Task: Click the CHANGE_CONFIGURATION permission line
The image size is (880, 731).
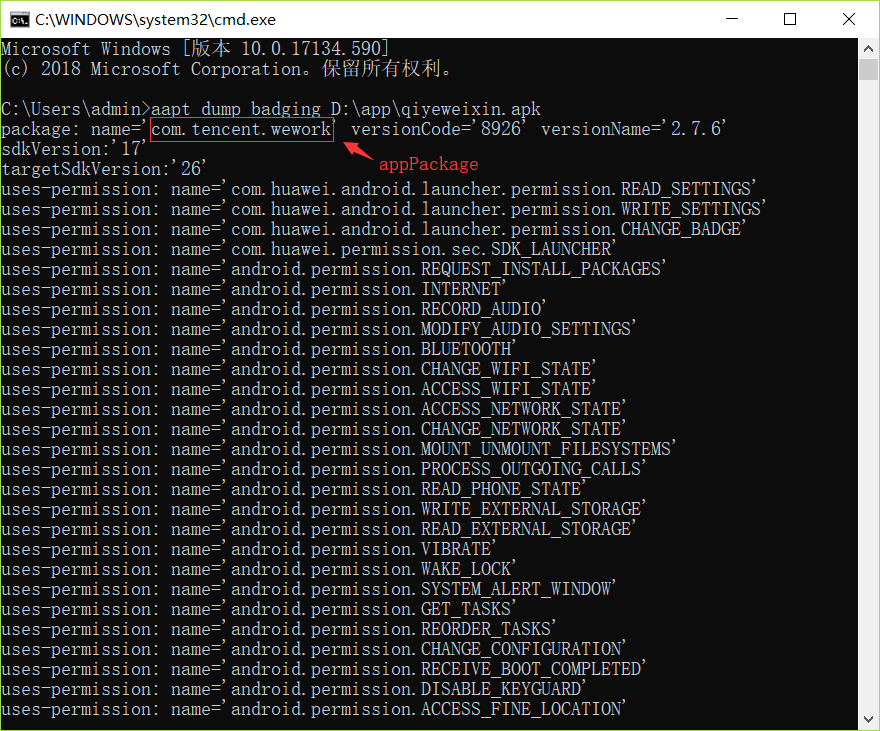Action: [313, 649]
